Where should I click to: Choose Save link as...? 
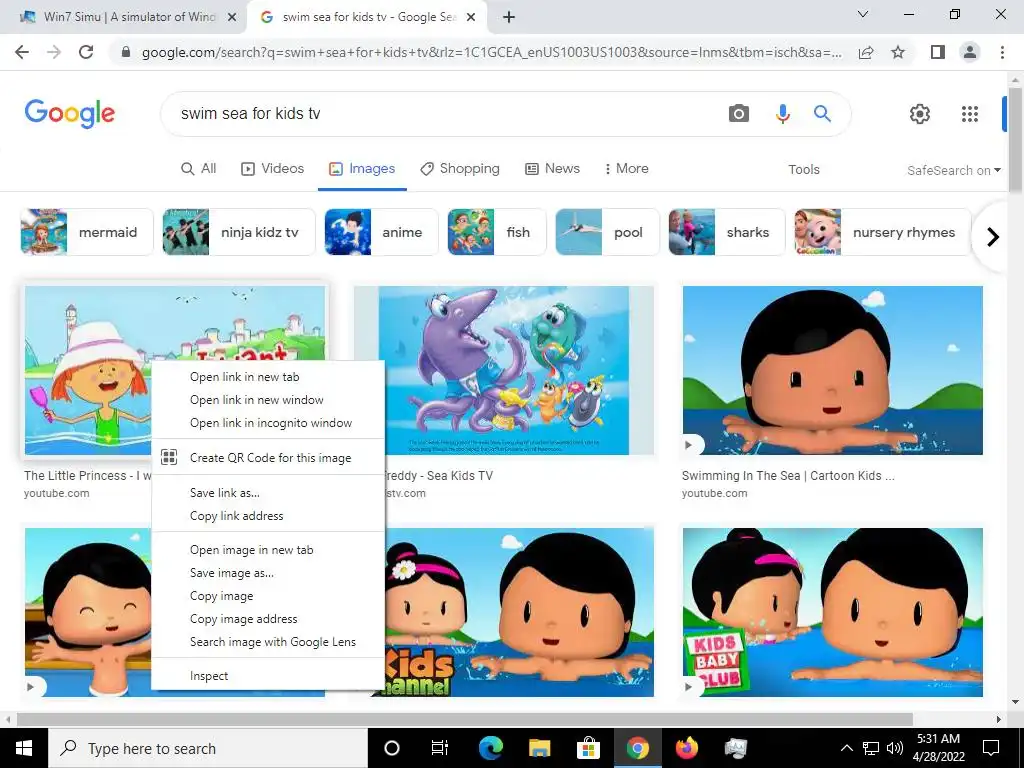(268, 492)
